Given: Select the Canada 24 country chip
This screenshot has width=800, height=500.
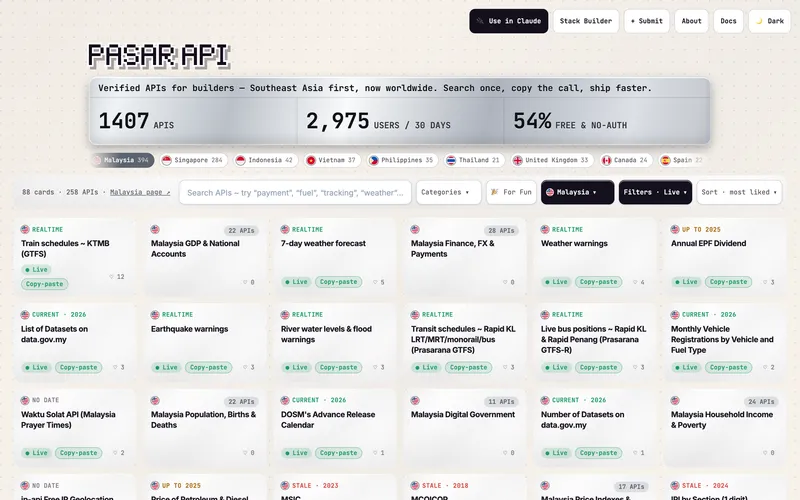Looking at the screenshot, I should [626, 160].
